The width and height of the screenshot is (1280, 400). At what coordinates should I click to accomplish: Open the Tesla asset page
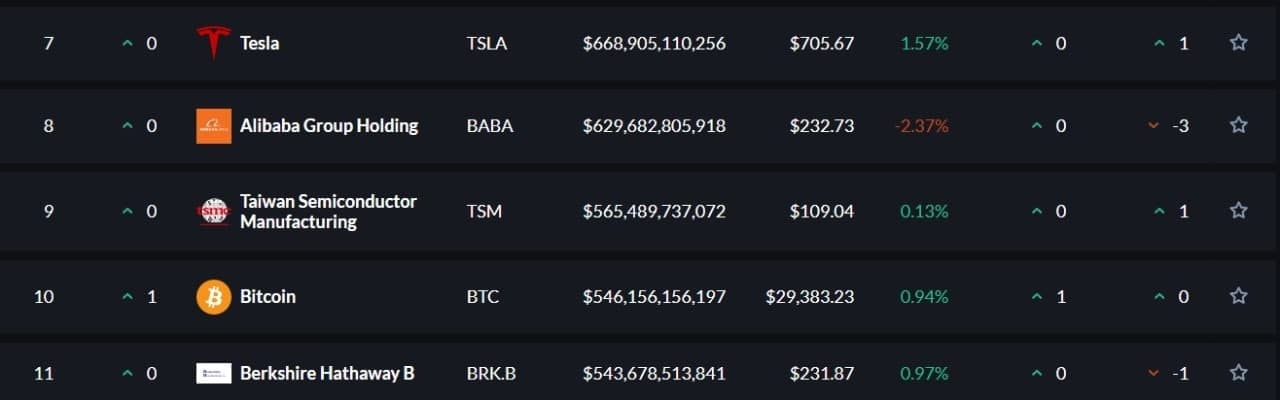(259, 44)
